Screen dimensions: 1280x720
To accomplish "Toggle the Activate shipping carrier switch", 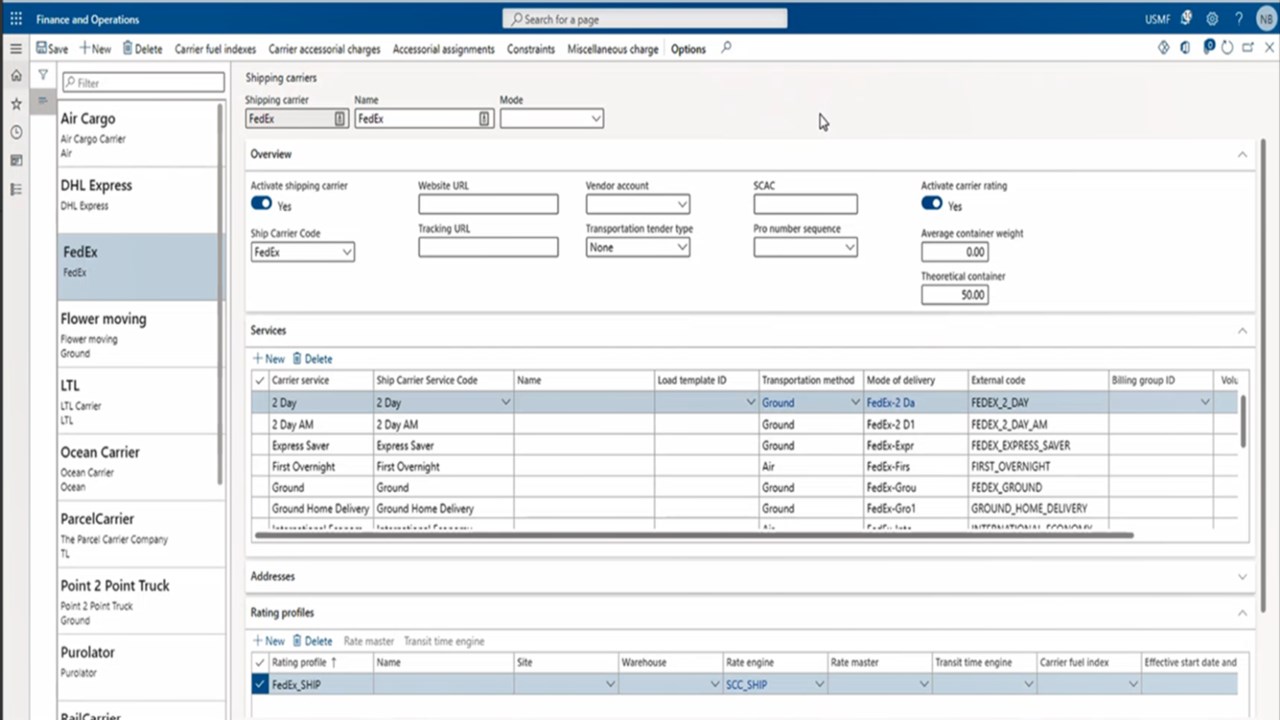I will pos(261,204).
